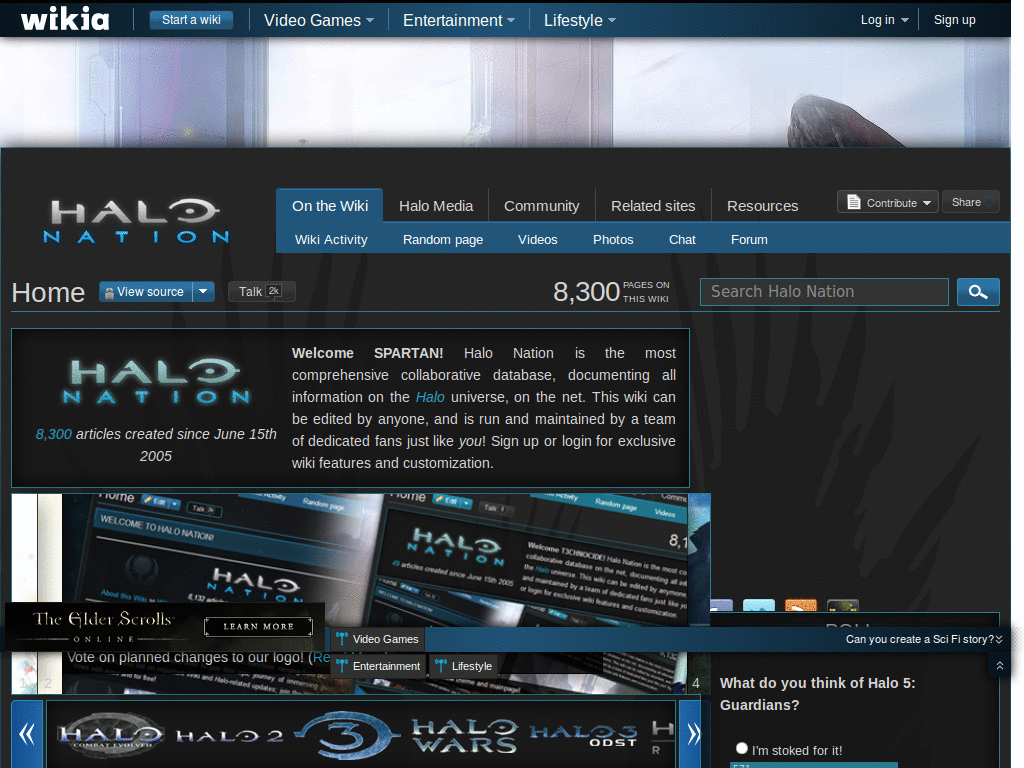Viewport: 1024px width, 768px height.
Task: Click the Start a wiki button
Action: (x=191, y=19)
